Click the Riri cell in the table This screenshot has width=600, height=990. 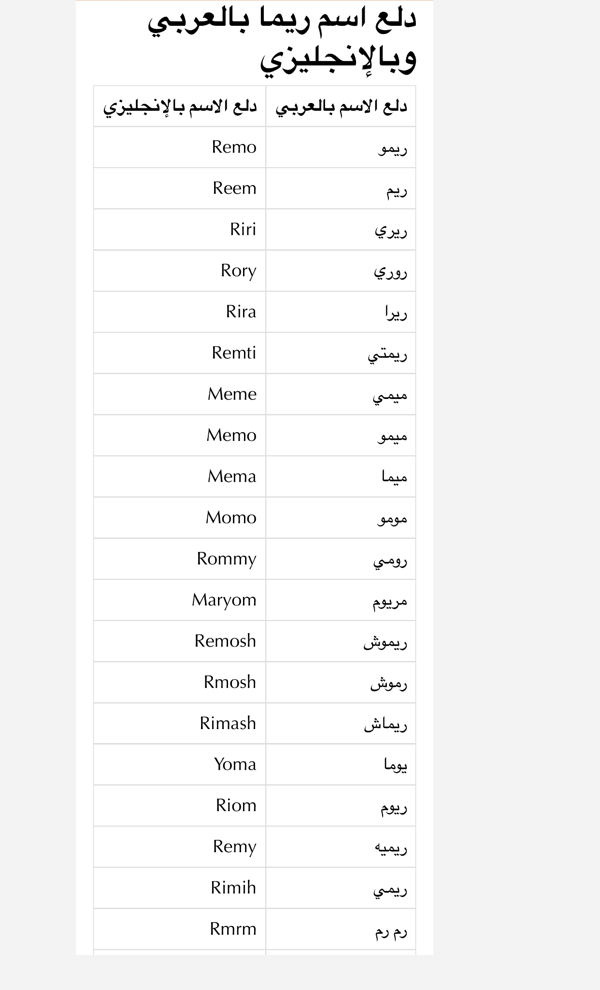[179, 229]
